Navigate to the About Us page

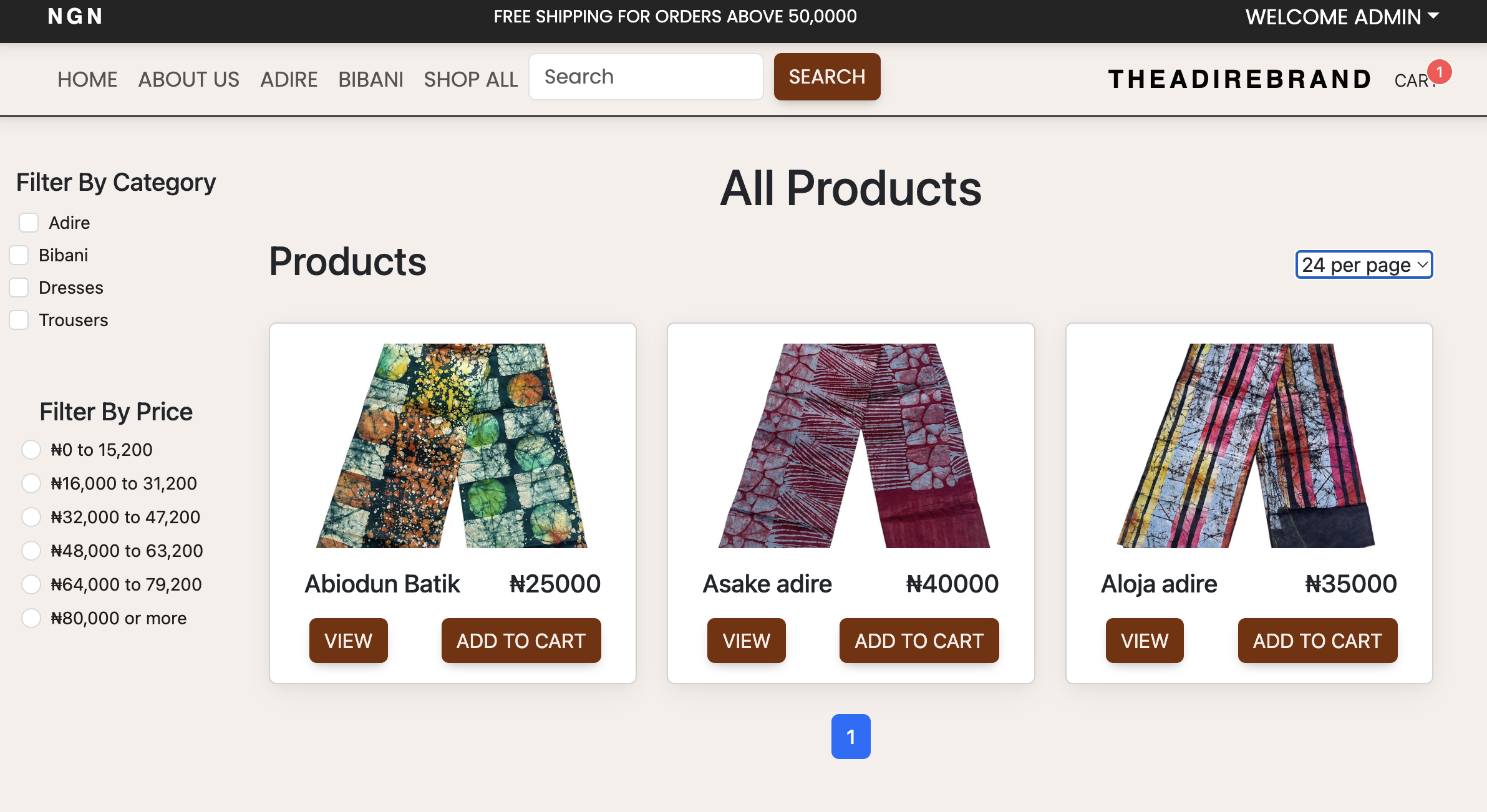pyautogui.click(x=188, y=79)
